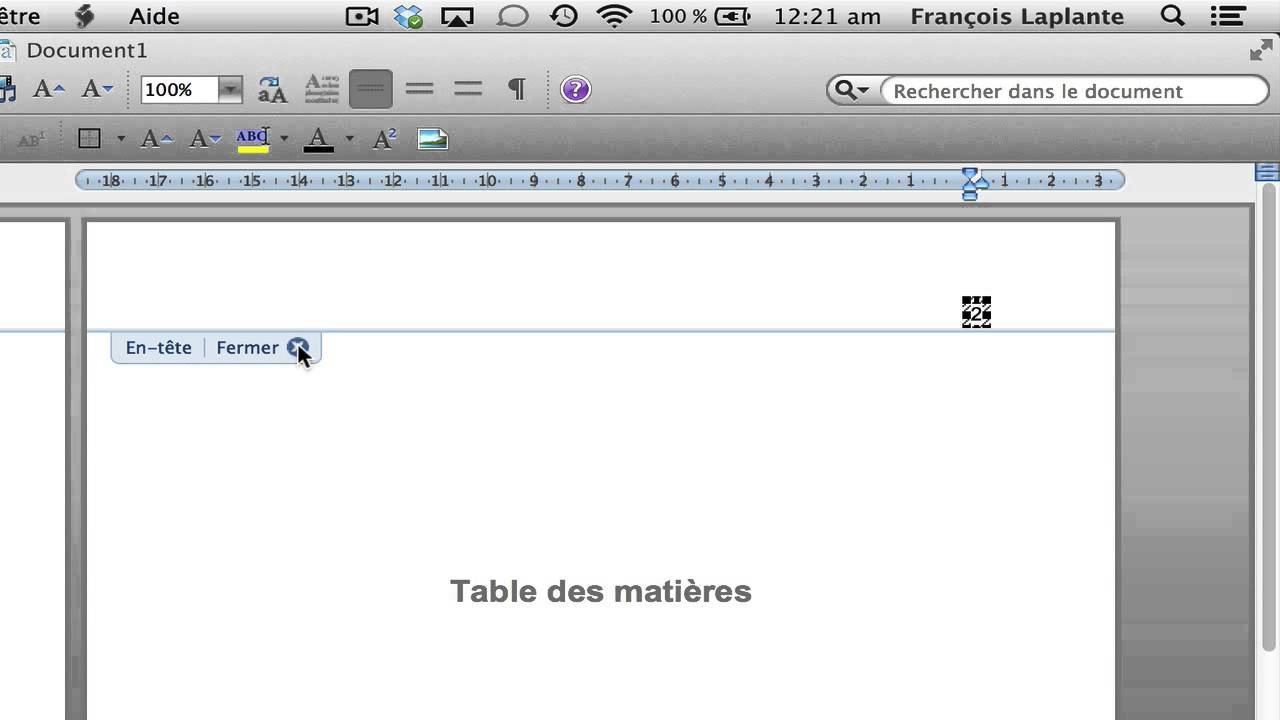This screenshot has height=720, width=1280.
Task: Open the Aide menu
Action: (x=155, y=16)
